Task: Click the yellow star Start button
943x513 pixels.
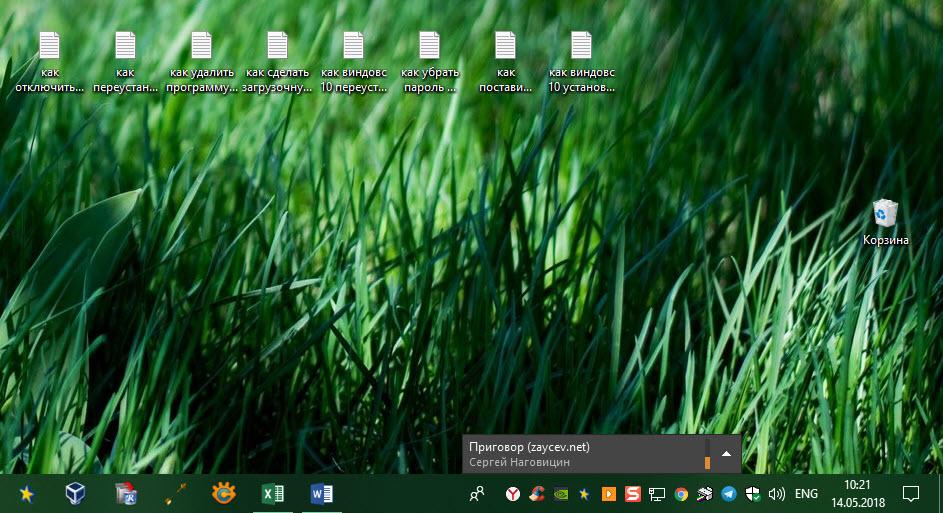Action: click(x=27, y=493)
